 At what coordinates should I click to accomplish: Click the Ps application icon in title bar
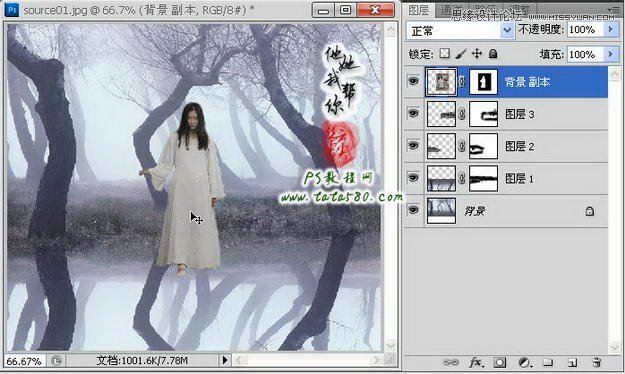(12, 10)
